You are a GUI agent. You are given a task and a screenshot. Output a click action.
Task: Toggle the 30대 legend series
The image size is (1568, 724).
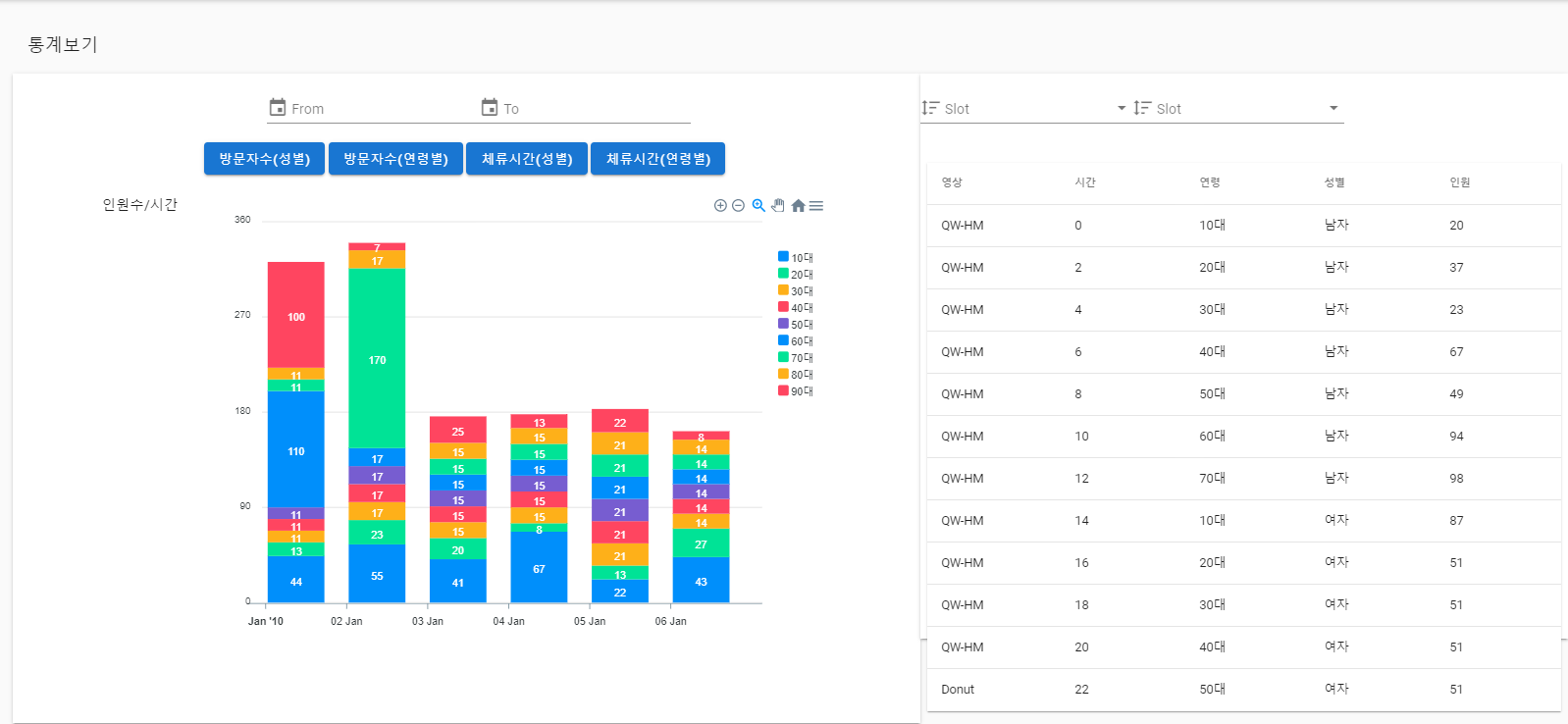[796, 290]
